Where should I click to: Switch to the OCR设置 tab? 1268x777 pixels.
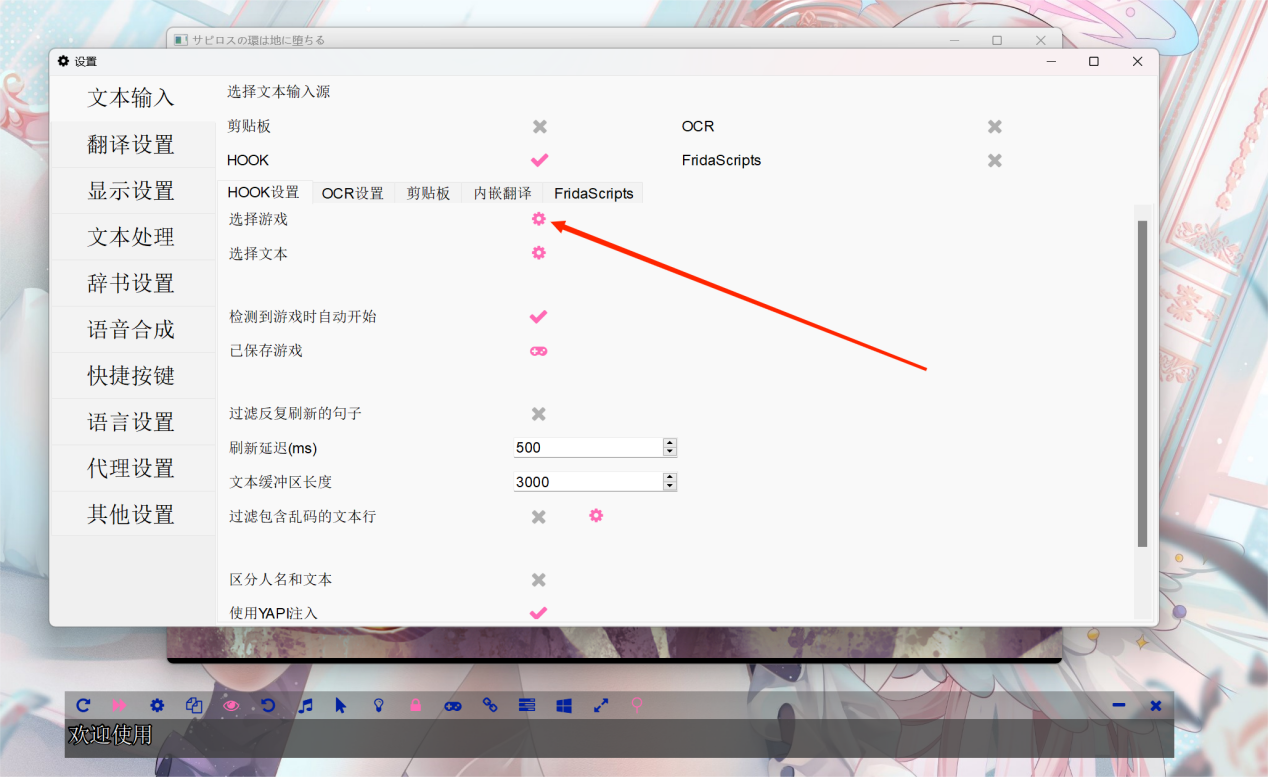click(352, 193)
